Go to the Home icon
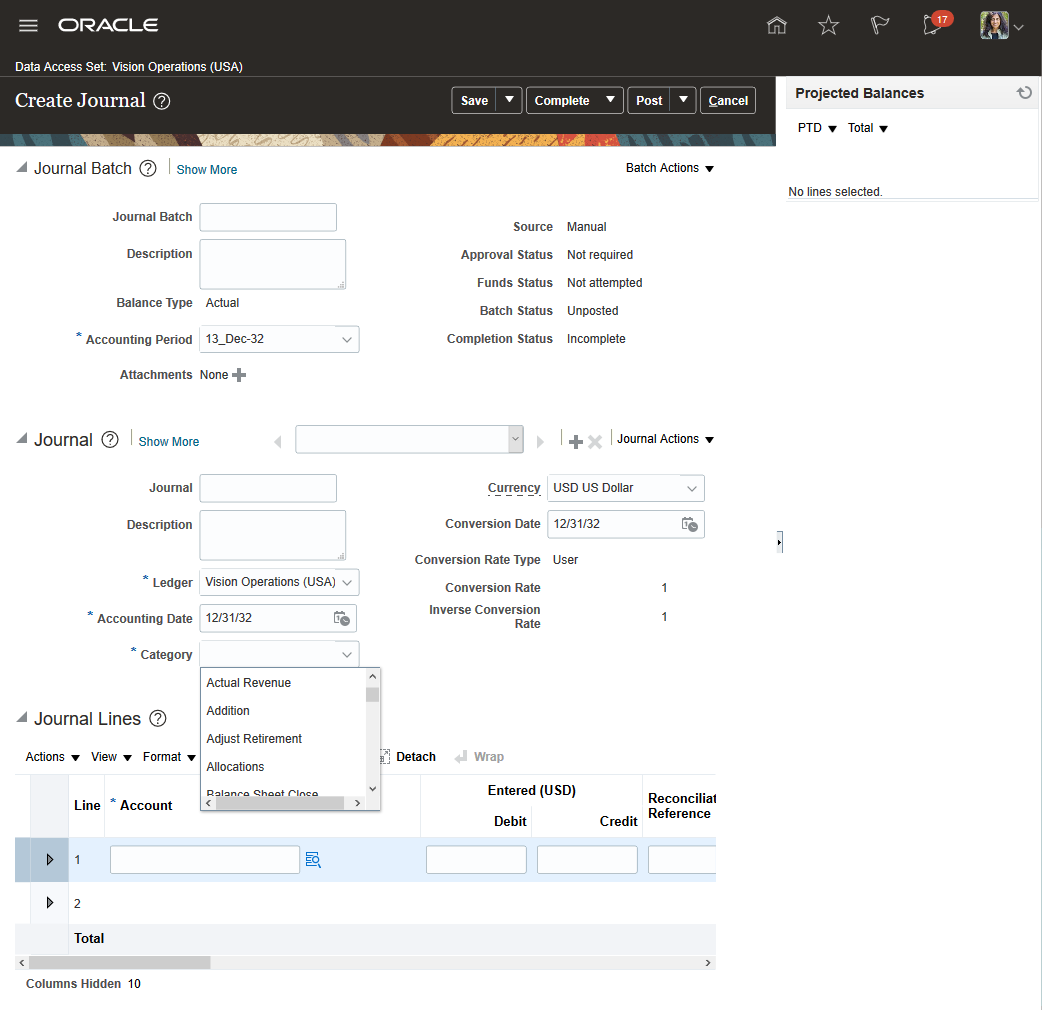The image size is (1042, 1010). [776, 25]
